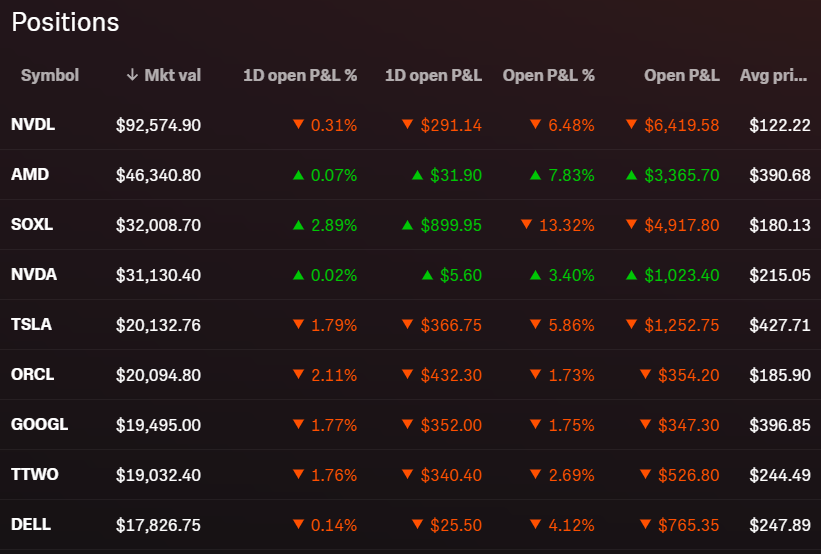Click AMD open P&L percent 7.83%
Image resolution: width=821 pixels, height=554 pixels.
click(571, 175)
